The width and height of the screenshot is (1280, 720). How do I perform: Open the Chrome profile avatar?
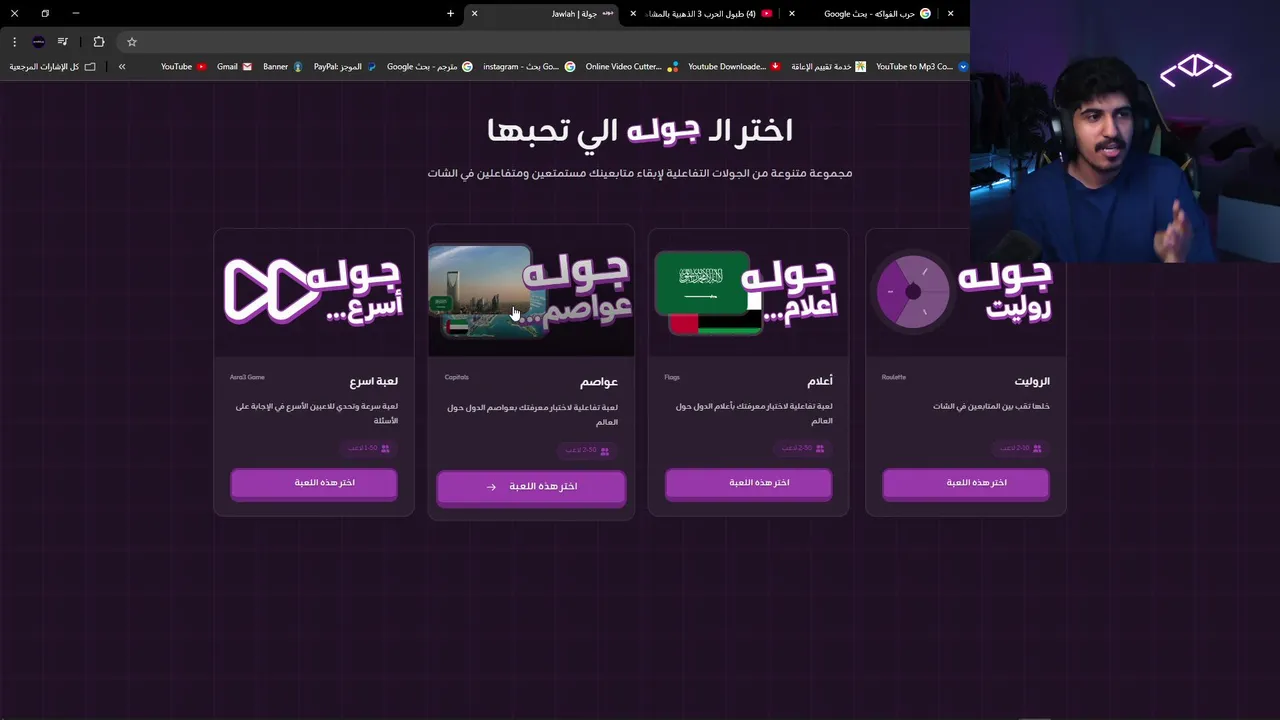(38, 42)
